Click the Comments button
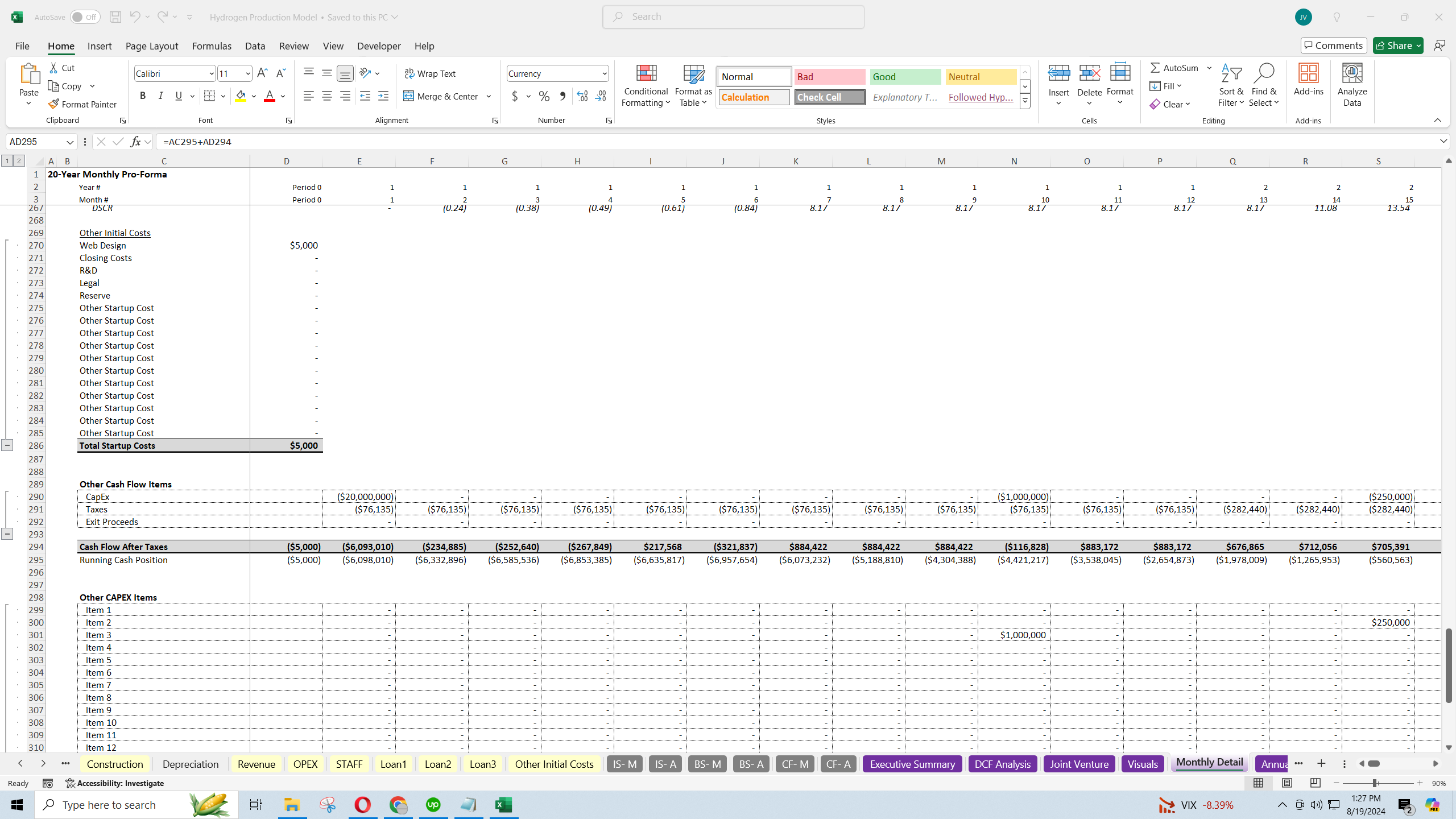The height and width of the screenshot is (819, 1456). point(1334,45)
